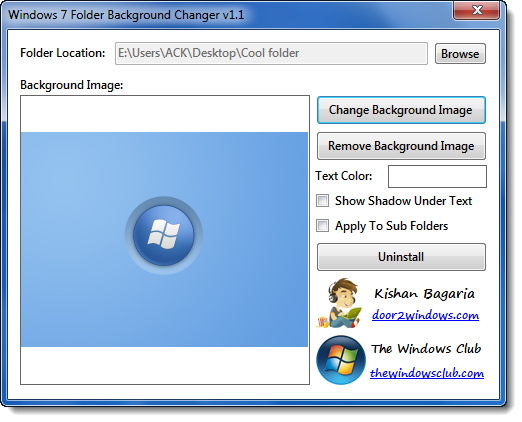Click Change Background Image button
The height and width of the screenshot is (422, 522).
click(x=401, y=110)
